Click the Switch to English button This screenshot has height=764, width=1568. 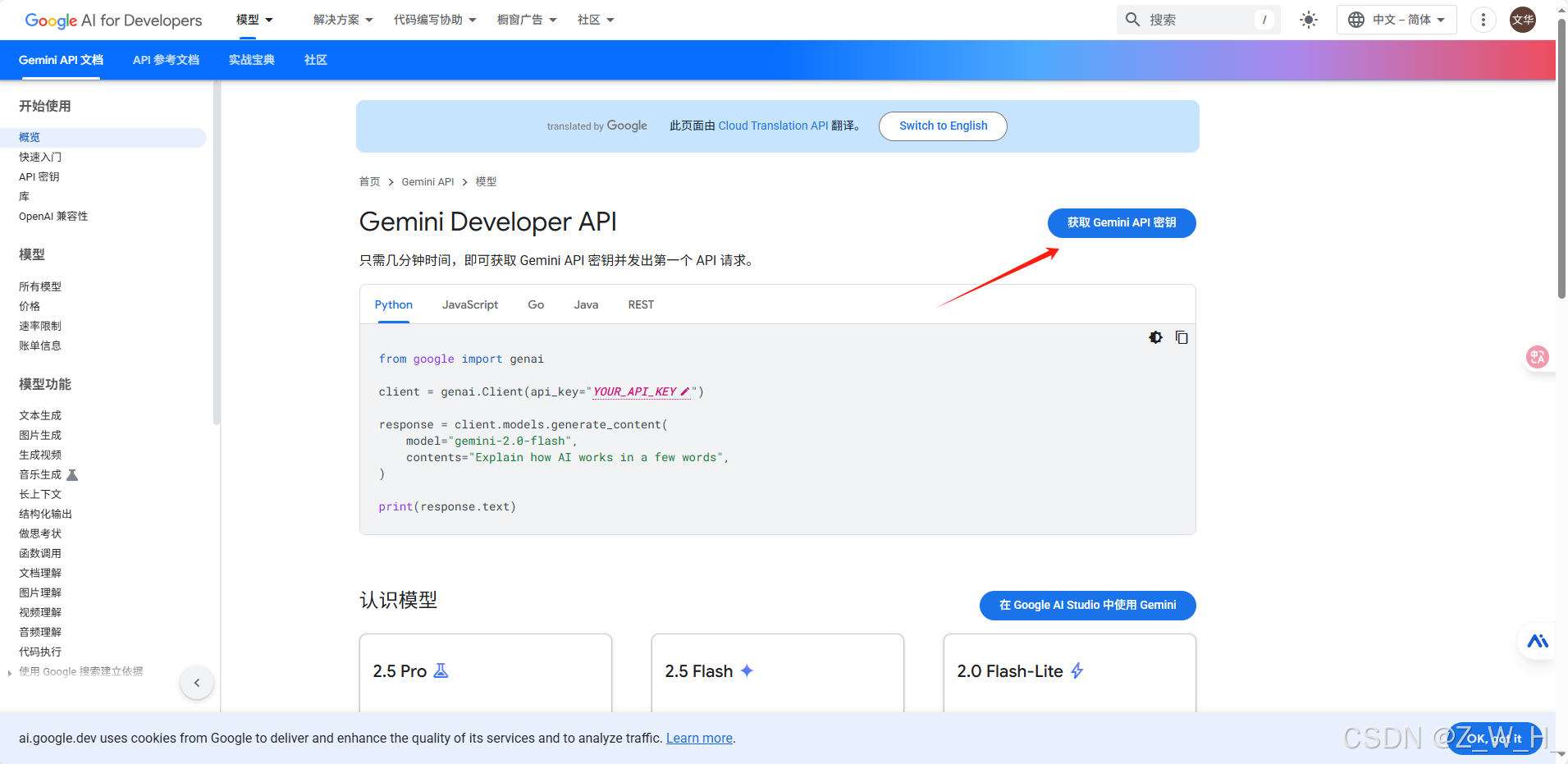(x=943, y=126)
